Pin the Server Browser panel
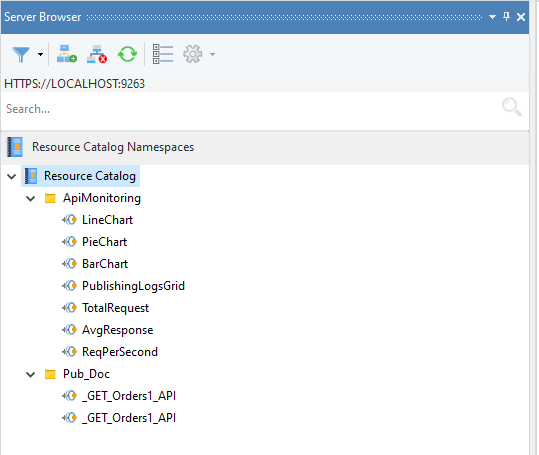Screen dimensions: 539x455 506,16
